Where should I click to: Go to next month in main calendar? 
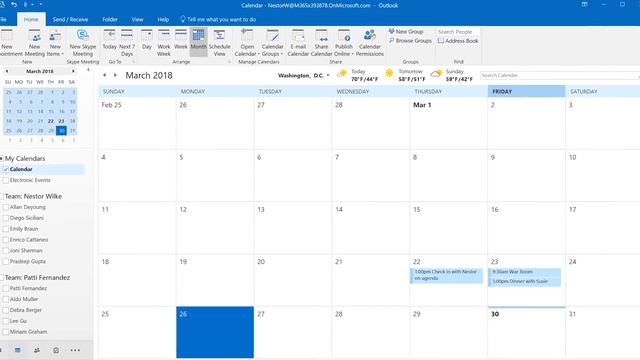[x=115, y=75]
